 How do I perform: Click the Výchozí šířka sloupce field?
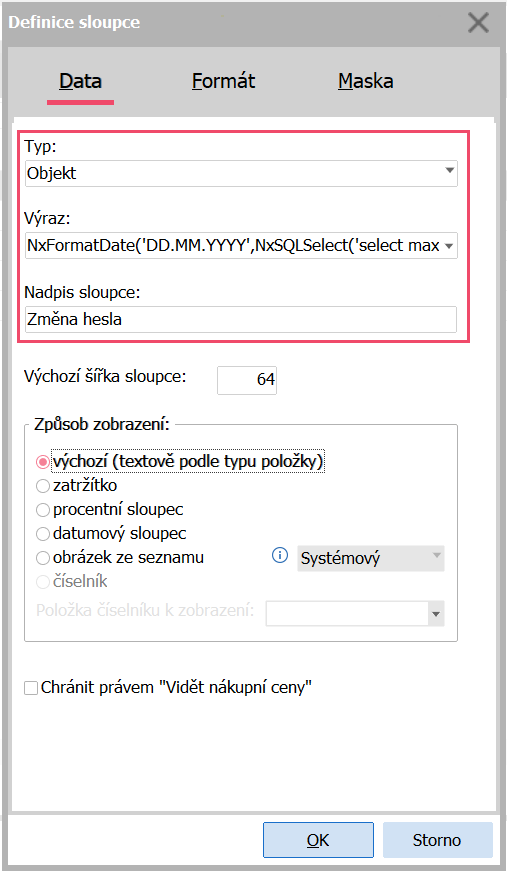[x=247, y=380]
